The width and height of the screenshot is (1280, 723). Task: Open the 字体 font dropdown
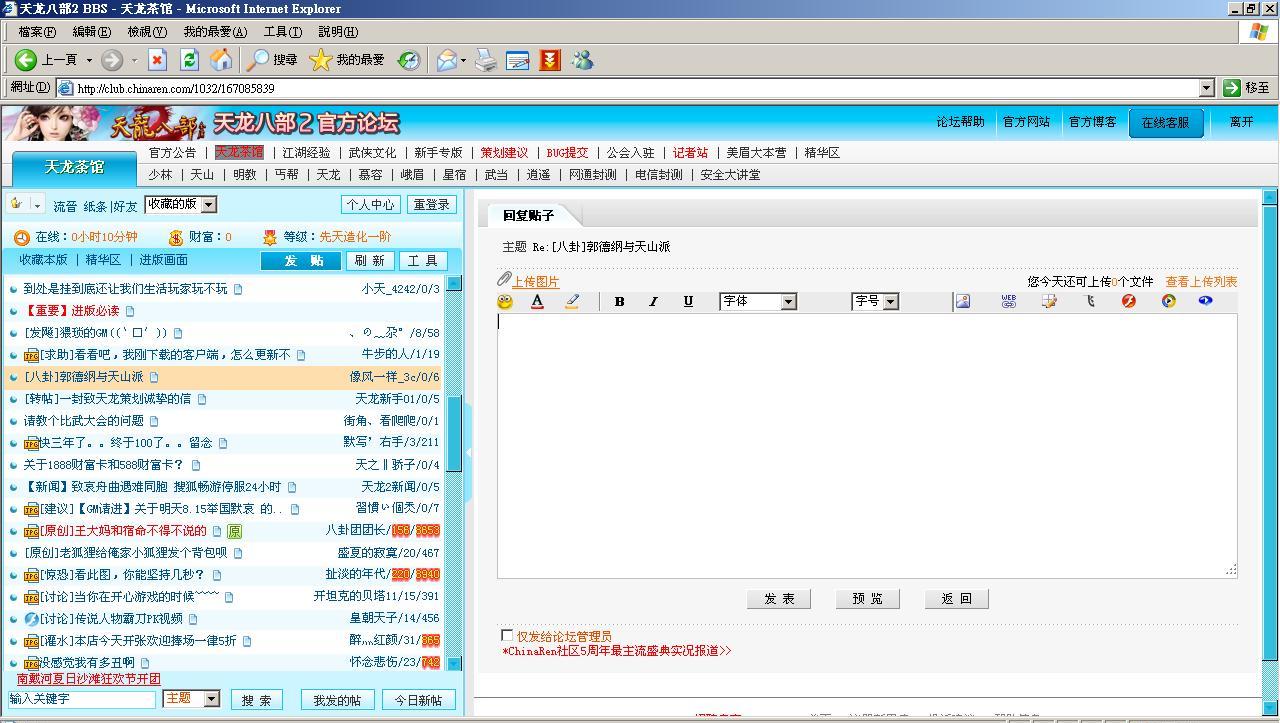[758, 301]
